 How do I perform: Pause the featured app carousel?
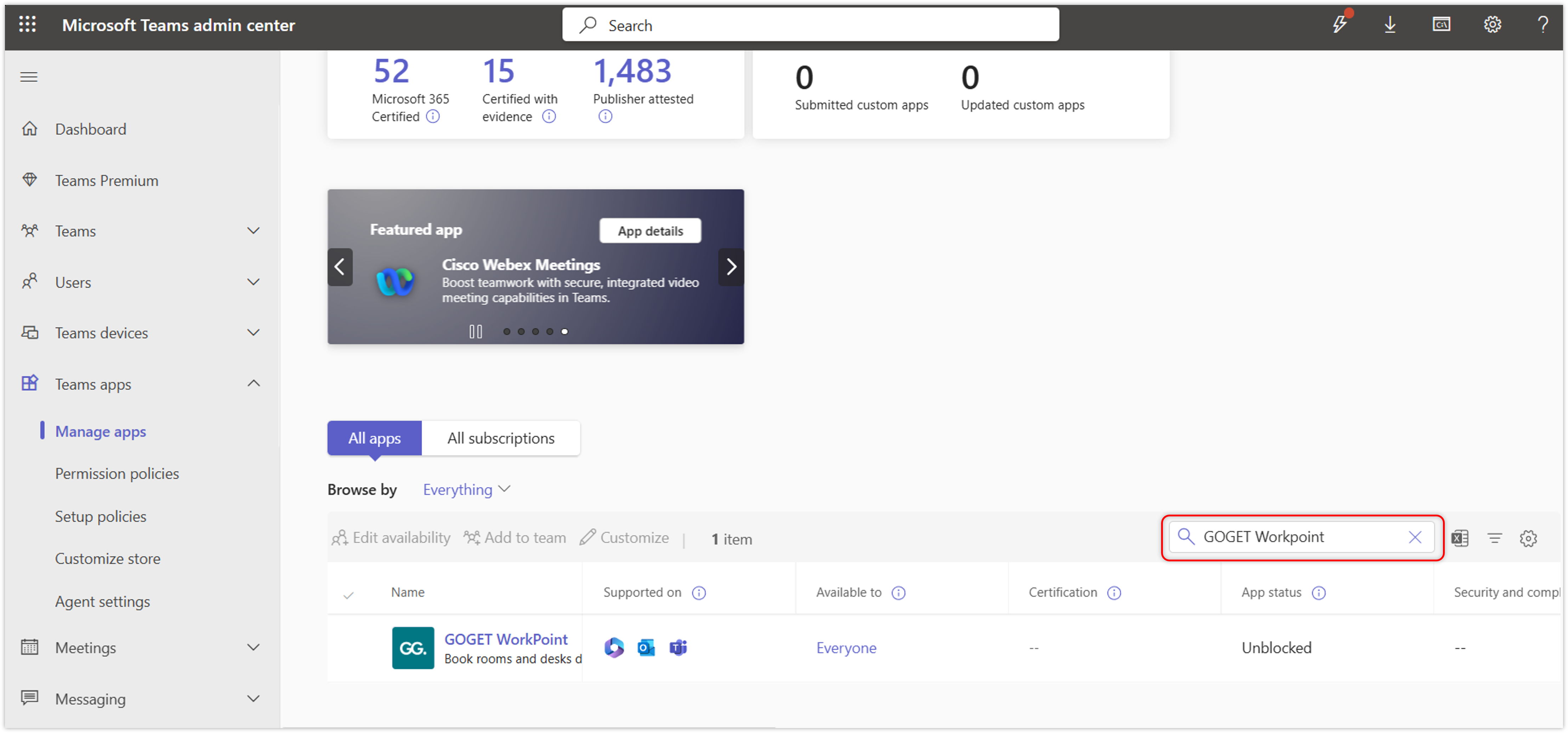[475, 332]
